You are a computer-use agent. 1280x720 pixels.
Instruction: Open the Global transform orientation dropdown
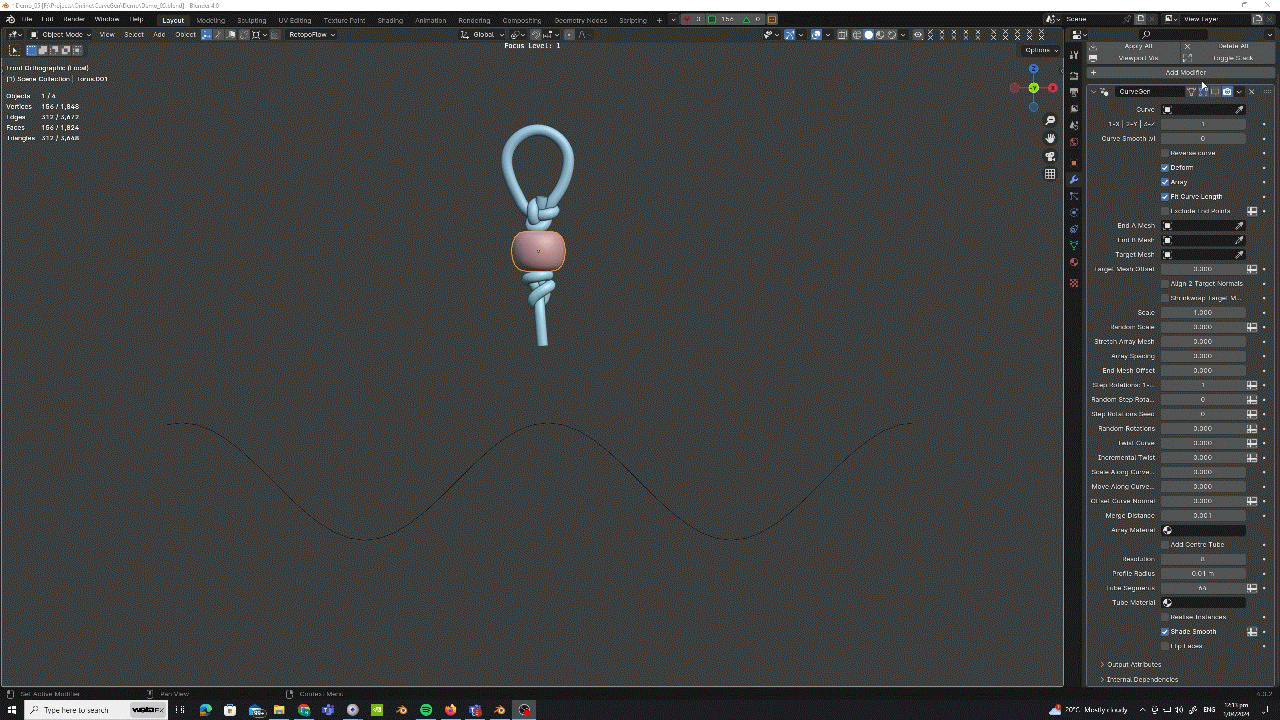pos(483,35)
